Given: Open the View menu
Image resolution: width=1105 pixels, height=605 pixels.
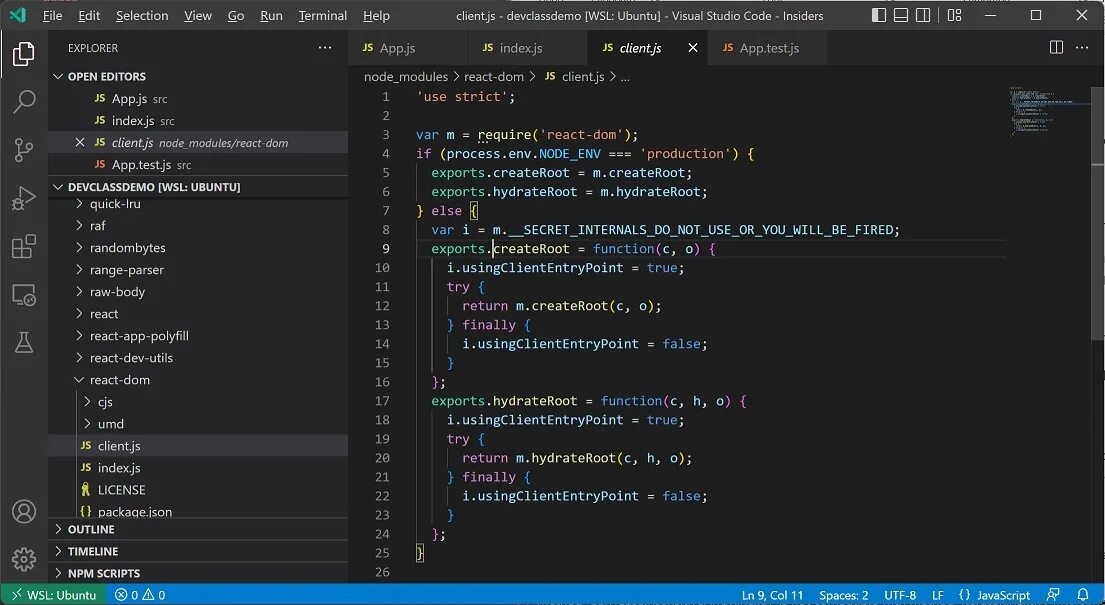Looking at the screenshot, I should (x=198, y=16).
